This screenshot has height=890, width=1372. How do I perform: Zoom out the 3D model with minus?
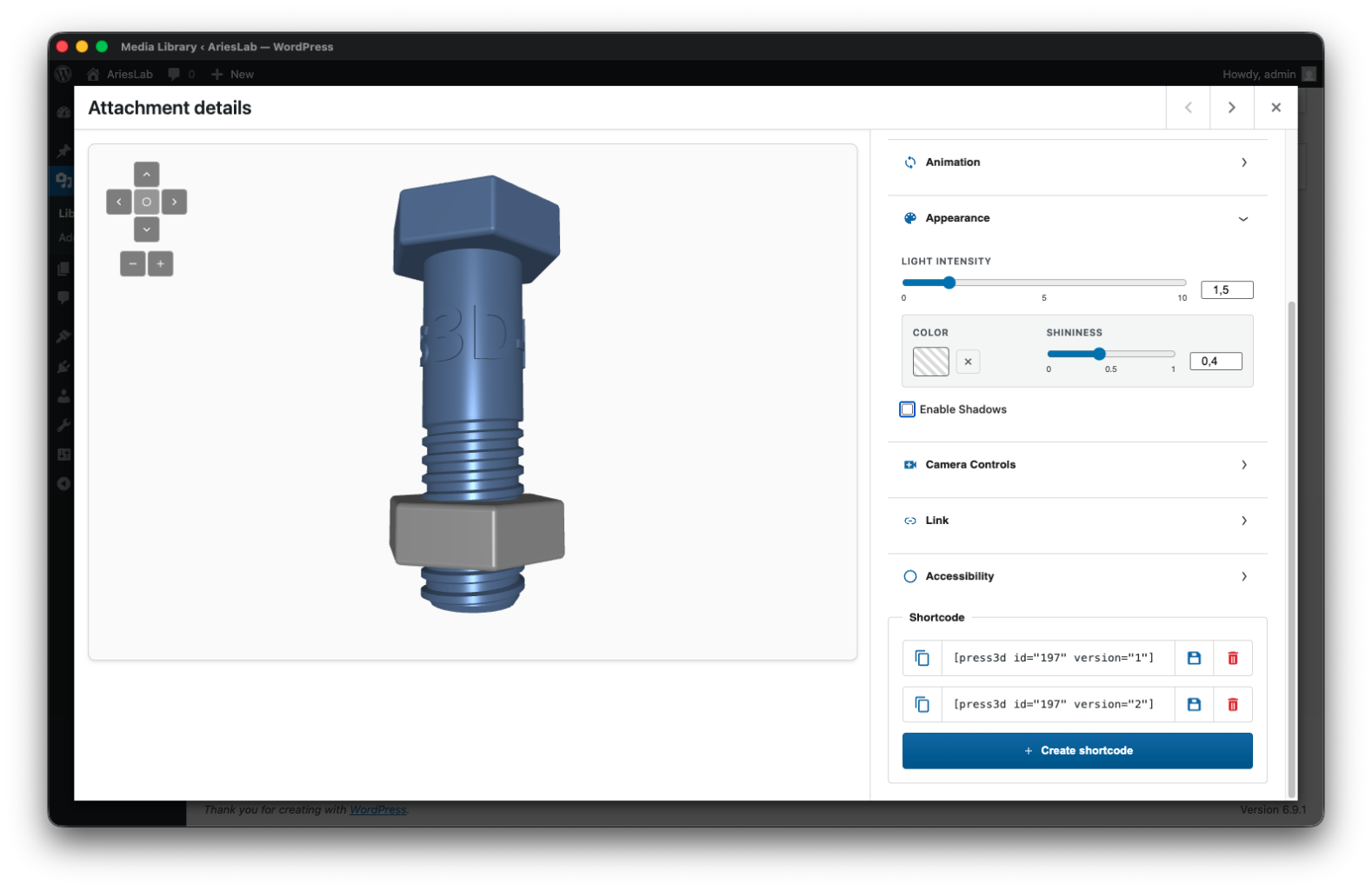133,263
